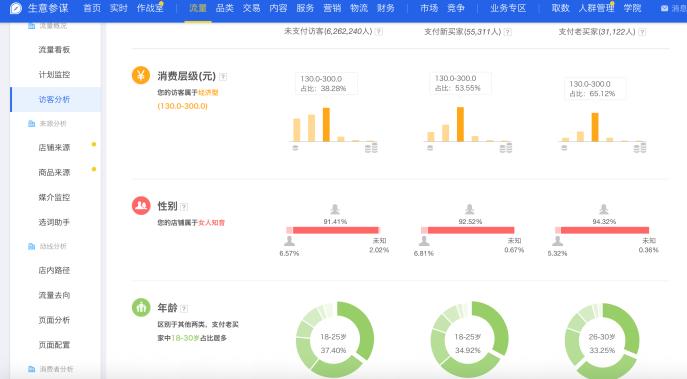Open 财务 in top navigation
This screenshot has width=687, height=379.
pyautogui.click(x=386, y=8)
